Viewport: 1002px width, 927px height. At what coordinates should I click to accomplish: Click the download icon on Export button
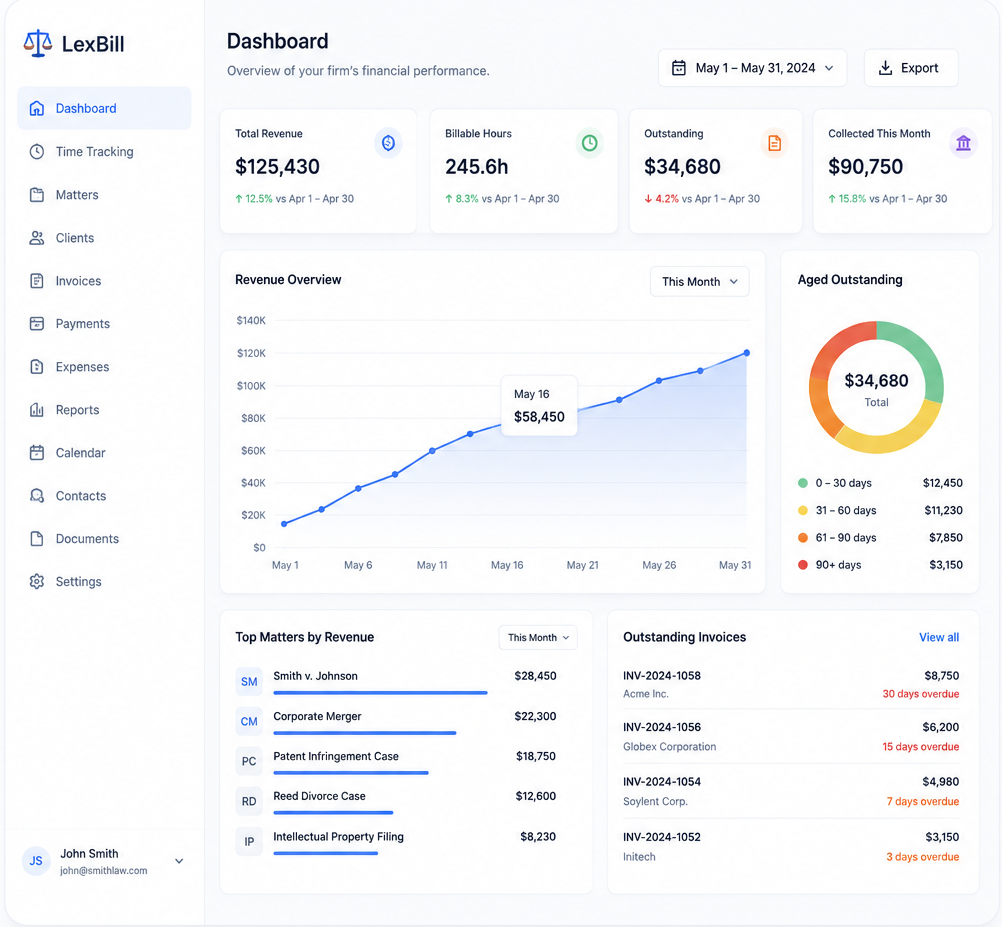(x=885, y=68)
